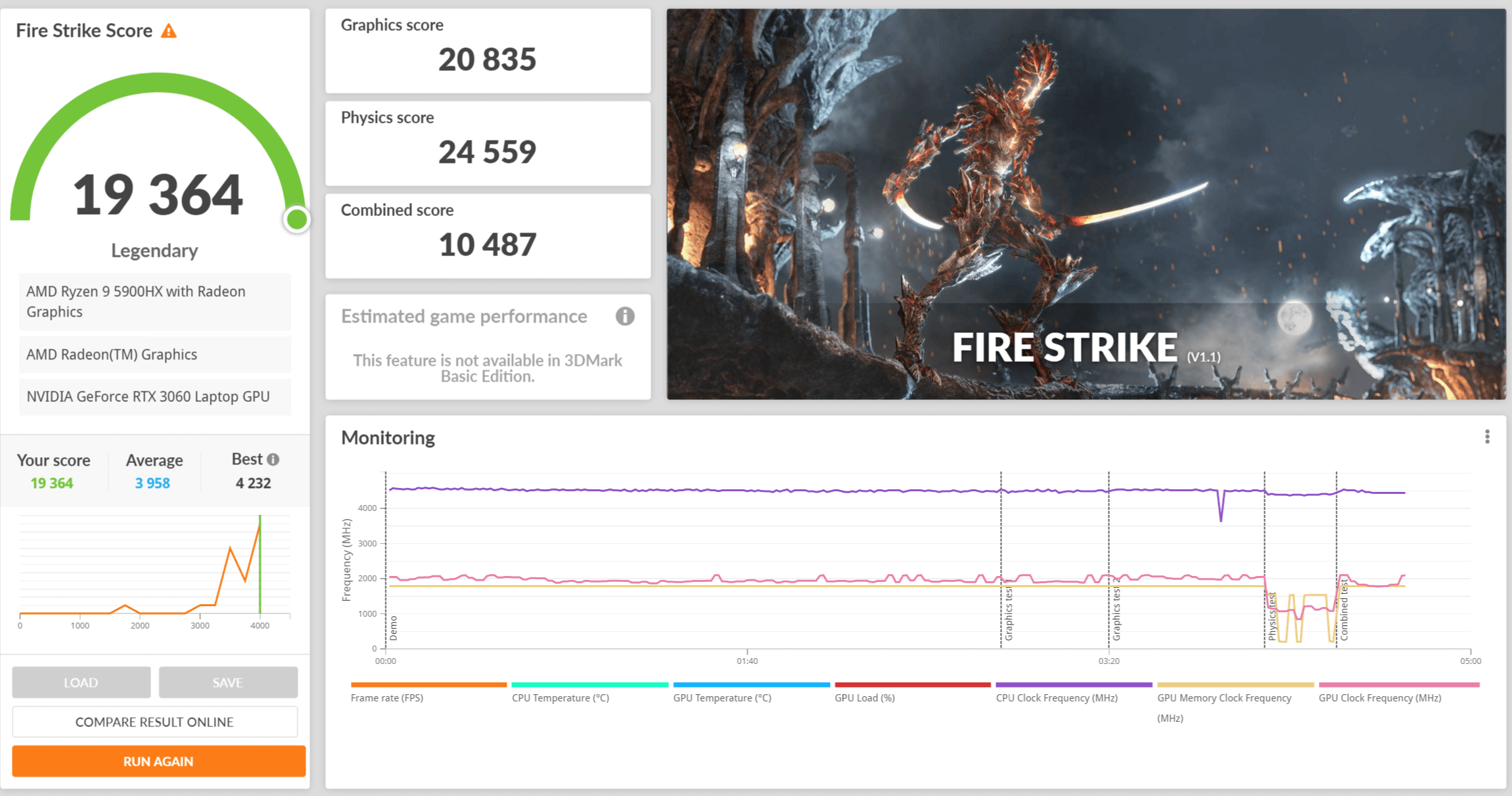Toggle GPU Clock Frequency legend series
Screen dimensions: 1512x796
tap(1399, 693)
